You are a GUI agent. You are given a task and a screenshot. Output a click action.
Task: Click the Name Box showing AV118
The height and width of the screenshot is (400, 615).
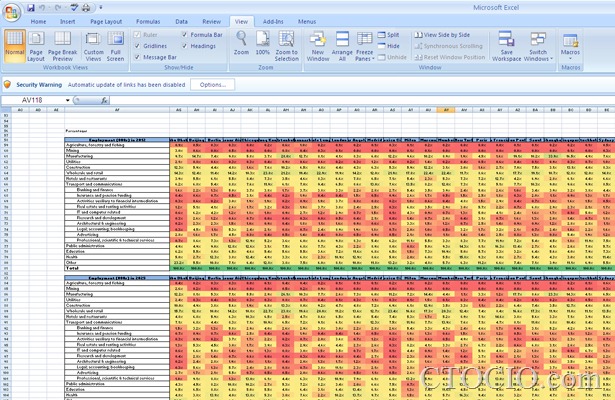pyautogui.click(x=40, y=101)
